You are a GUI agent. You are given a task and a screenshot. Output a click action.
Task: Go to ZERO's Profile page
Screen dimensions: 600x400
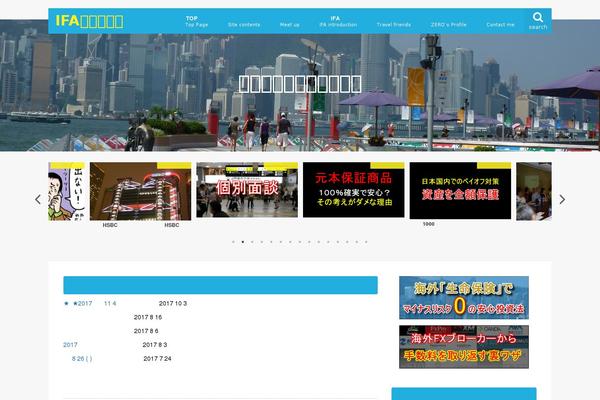[x=448, y=24]
